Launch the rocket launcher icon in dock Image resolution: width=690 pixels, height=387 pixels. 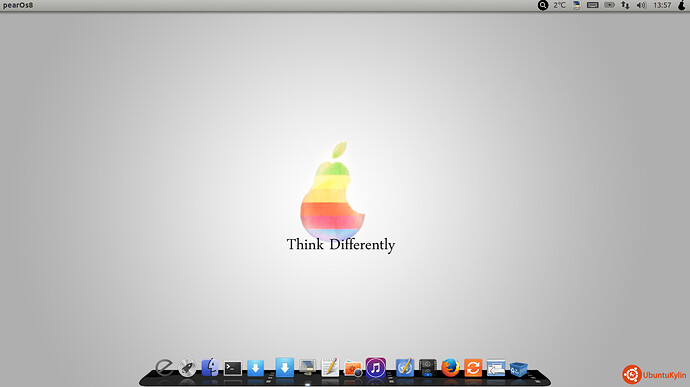[x=187, y=368]
